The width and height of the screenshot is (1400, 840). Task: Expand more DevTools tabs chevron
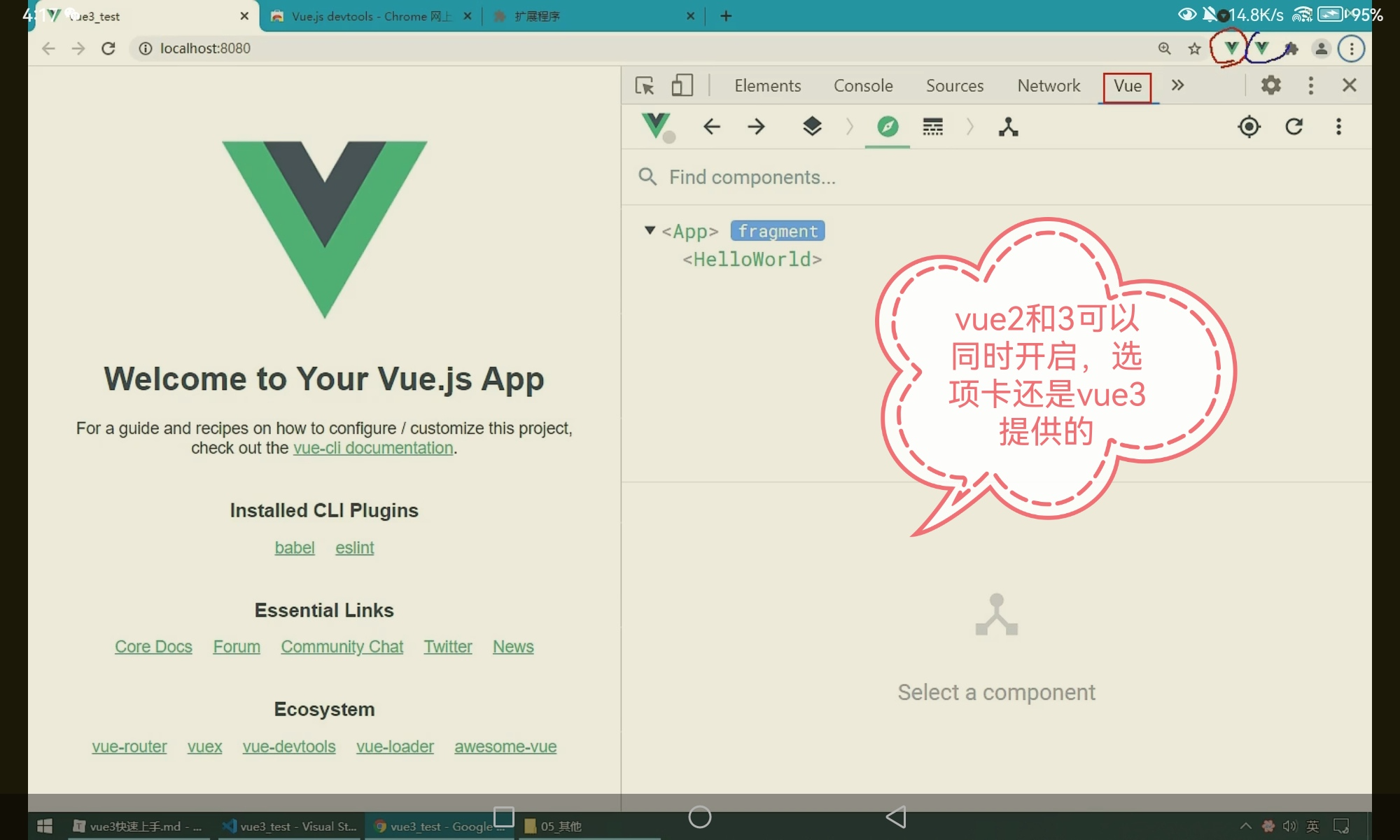1177,85
